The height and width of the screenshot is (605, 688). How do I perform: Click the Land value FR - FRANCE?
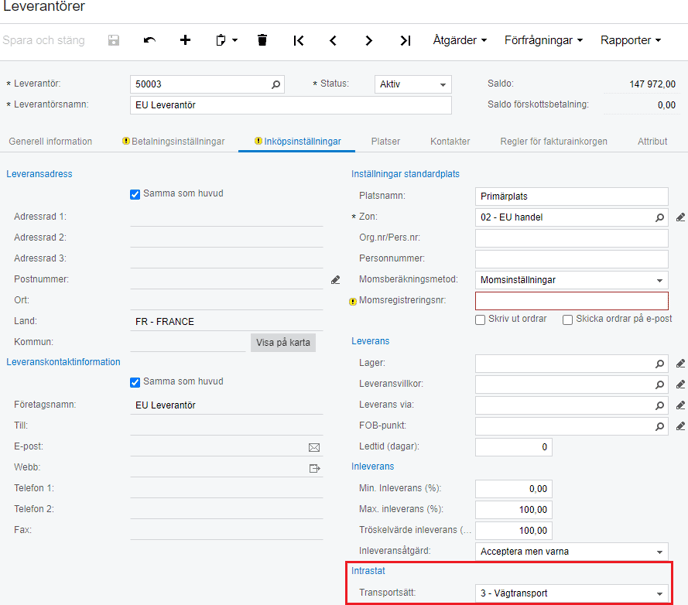click(x=165, y=322)
